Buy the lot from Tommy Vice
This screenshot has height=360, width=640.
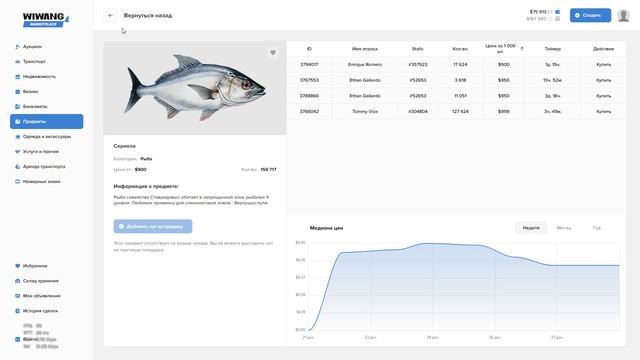(603, 111)
